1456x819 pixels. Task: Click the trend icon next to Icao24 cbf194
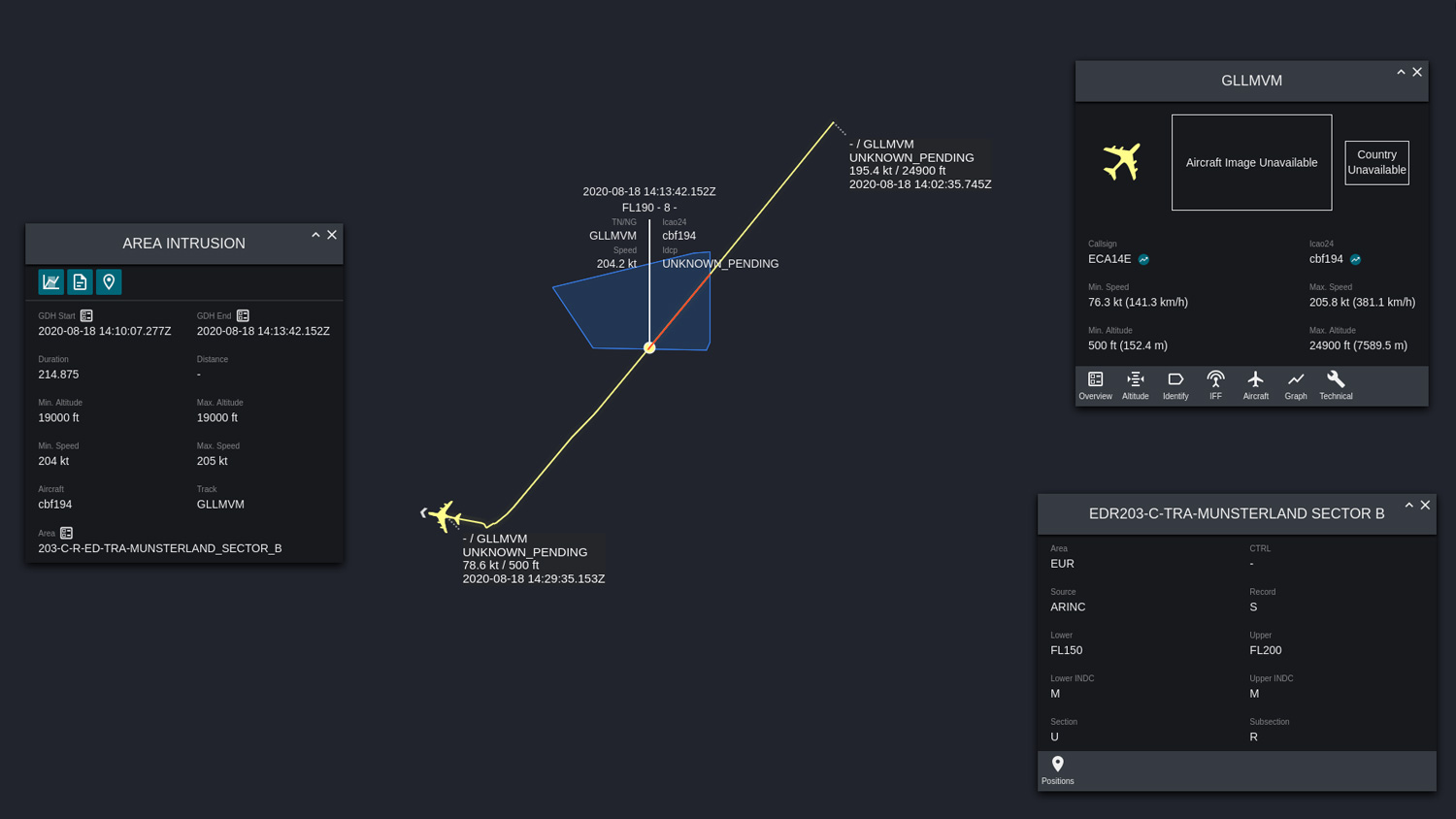click(1355, 260)
